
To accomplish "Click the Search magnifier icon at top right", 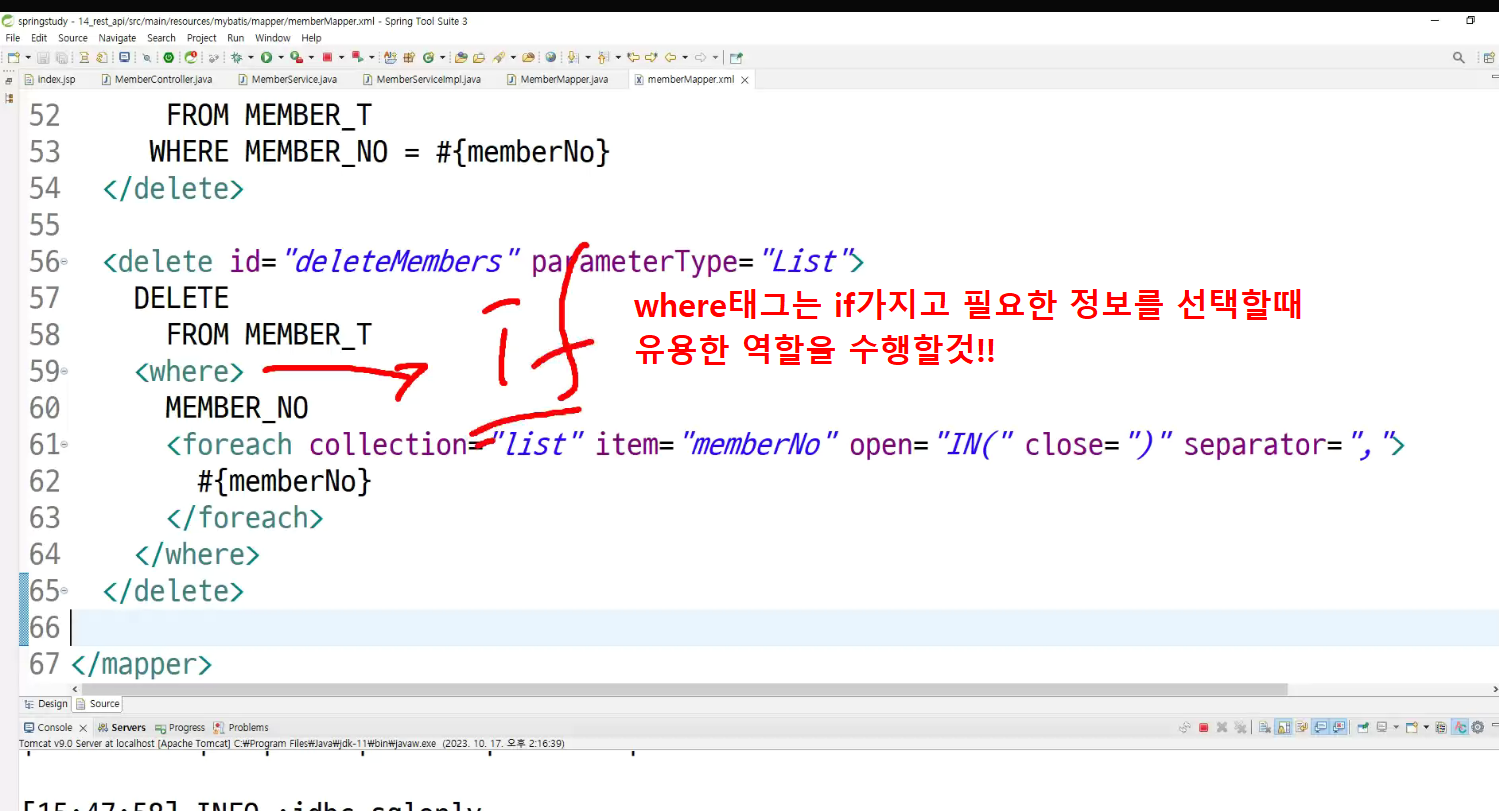I will pyautogui.click(x=1459, y=58).
